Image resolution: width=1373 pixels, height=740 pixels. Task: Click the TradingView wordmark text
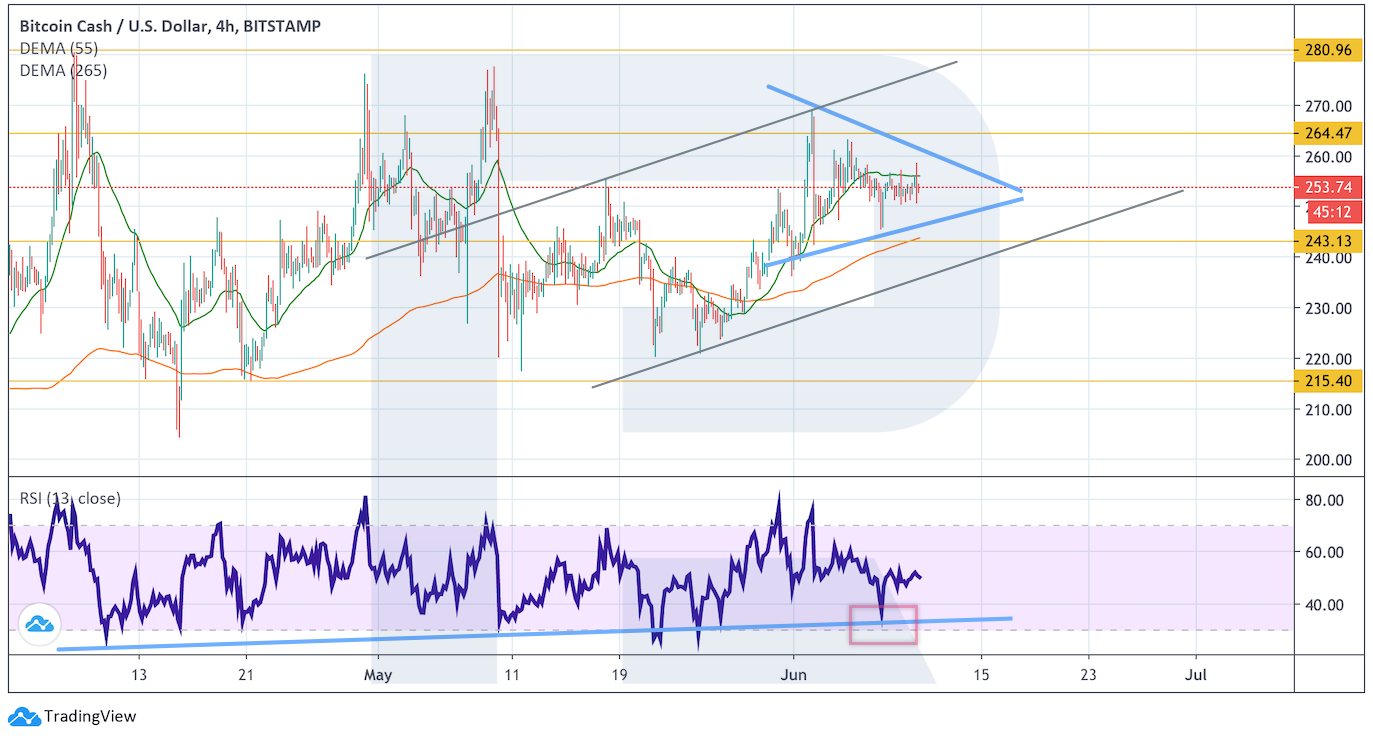pos(90,716)
